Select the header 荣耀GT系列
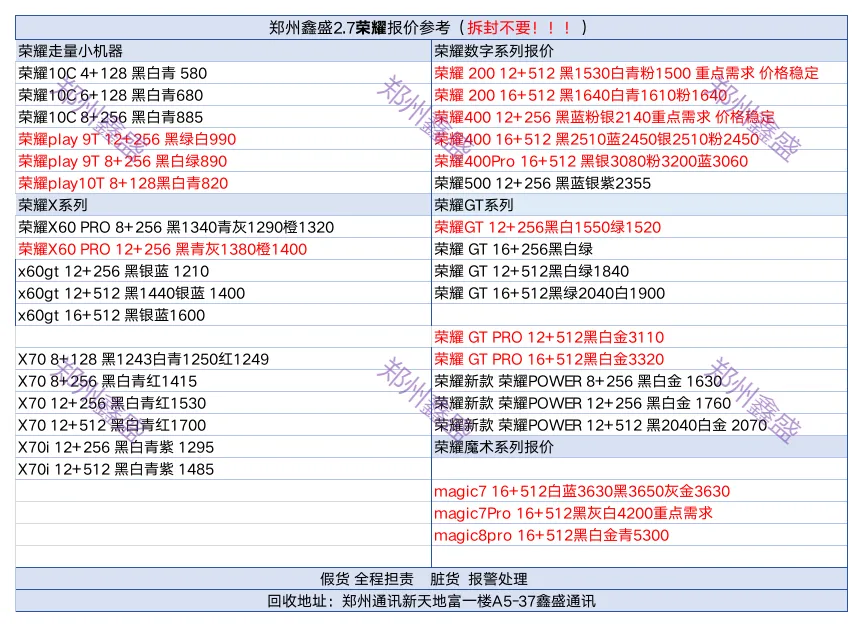 click(x=640, y=205)
